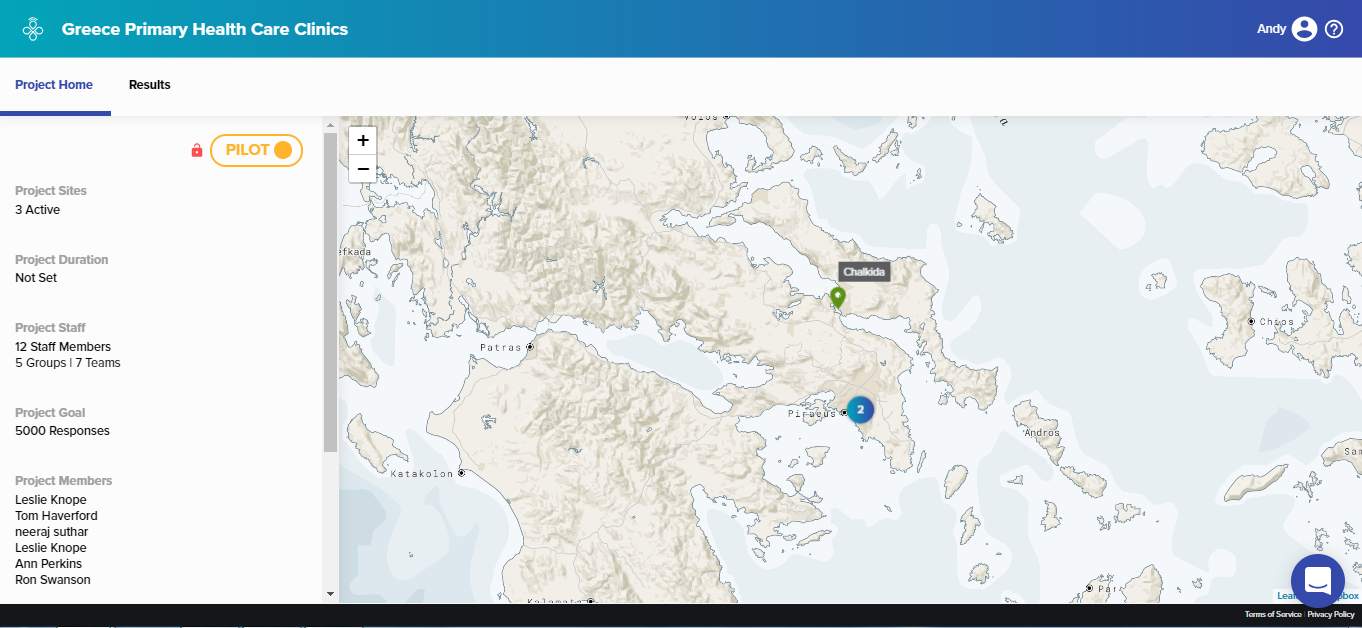Viewport: 1362px width, 628px height.
Task: Click the Katakolon label on the map
Action: (x=422, y=474)
